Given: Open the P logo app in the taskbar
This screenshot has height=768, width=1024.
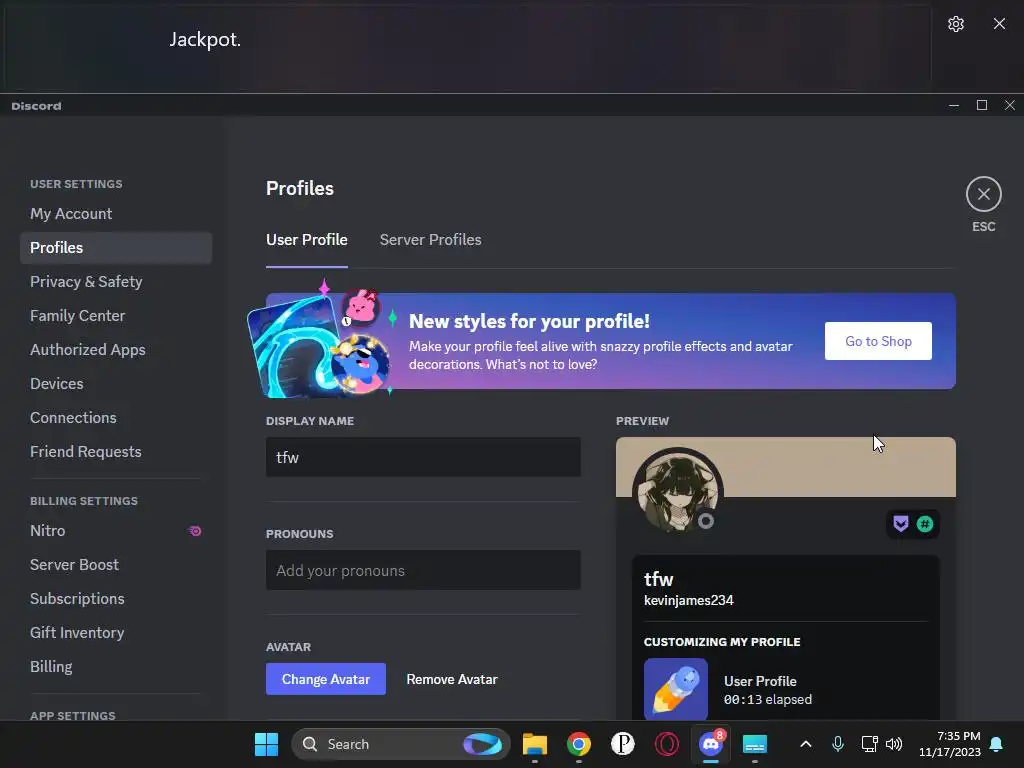Looking at the screenshot, I should (x=623, y=744).
